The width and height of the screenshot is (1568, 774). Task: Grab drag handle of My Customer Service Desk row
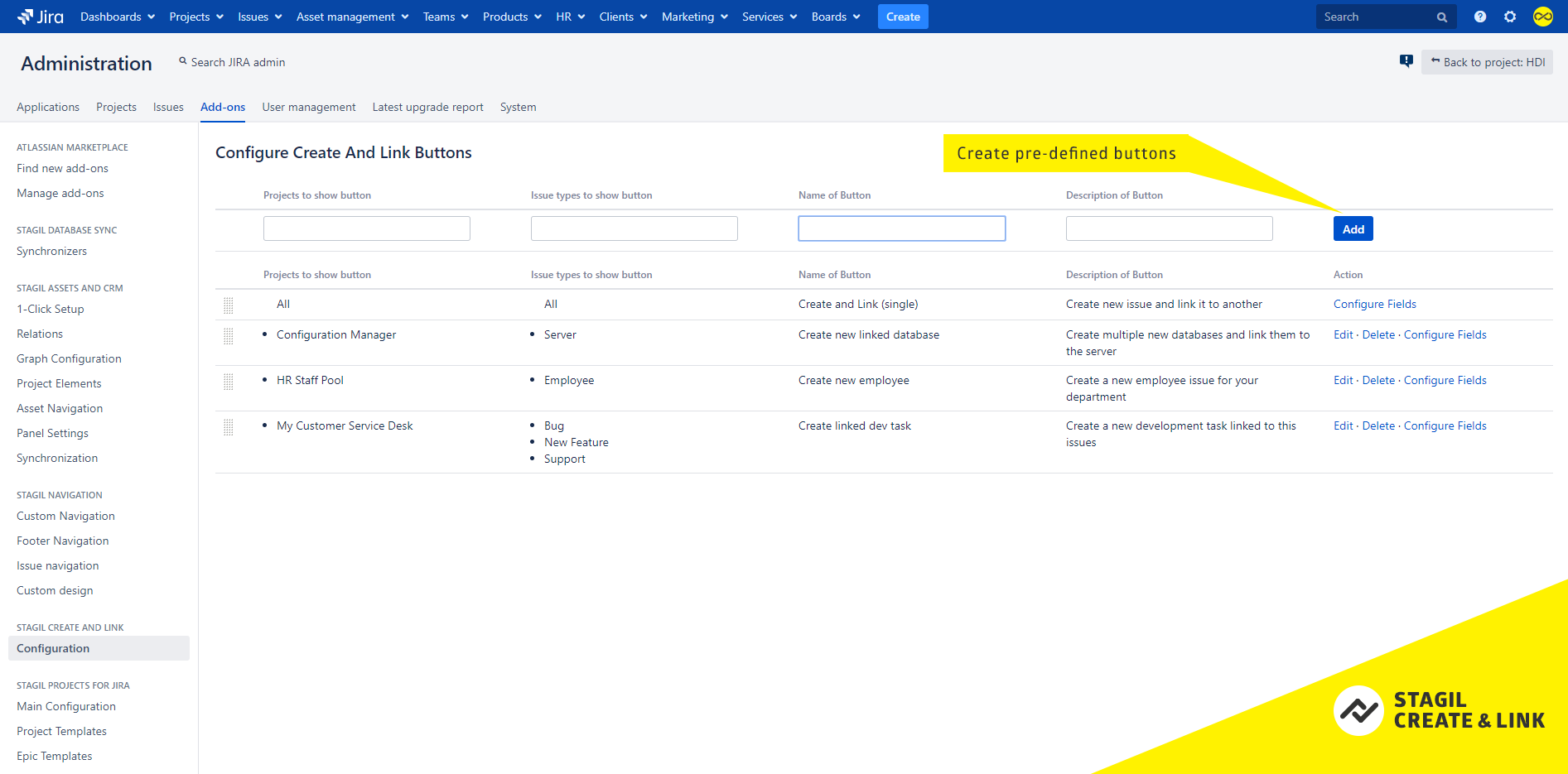pos(229,427)
